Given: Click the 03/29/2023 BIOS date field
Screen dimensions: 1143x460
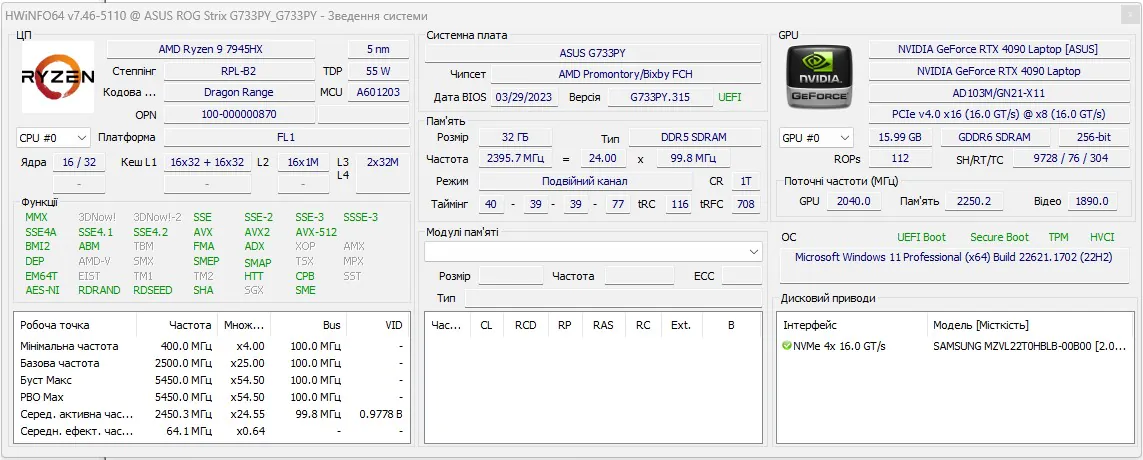Looking at the screenshot, I should (523, 97).
